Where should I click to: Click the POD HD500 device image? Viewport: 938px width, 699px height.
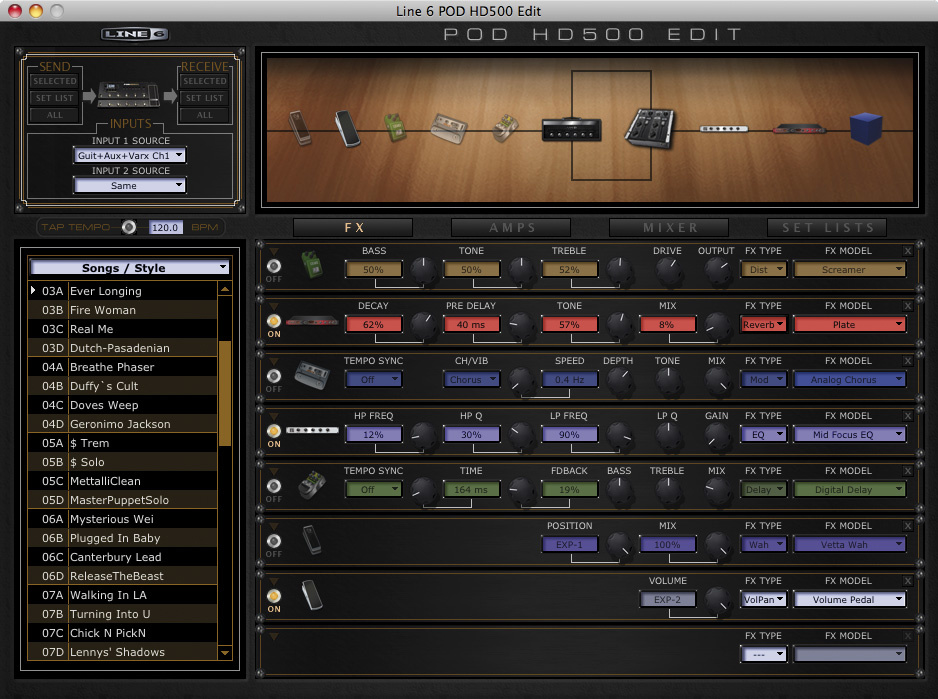tap(129, 95)
